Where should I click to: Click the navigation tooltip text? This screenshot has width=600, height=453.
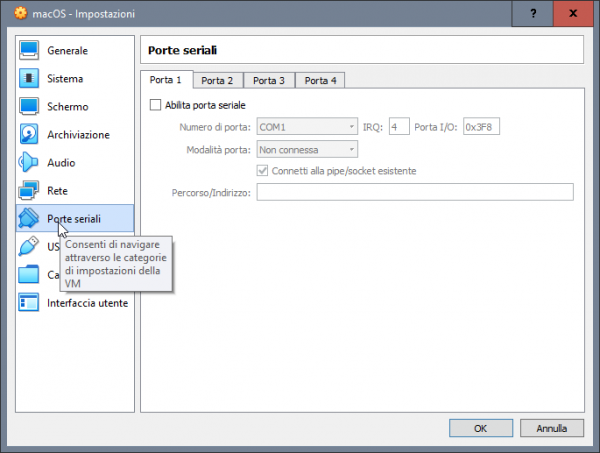(116, 264)
